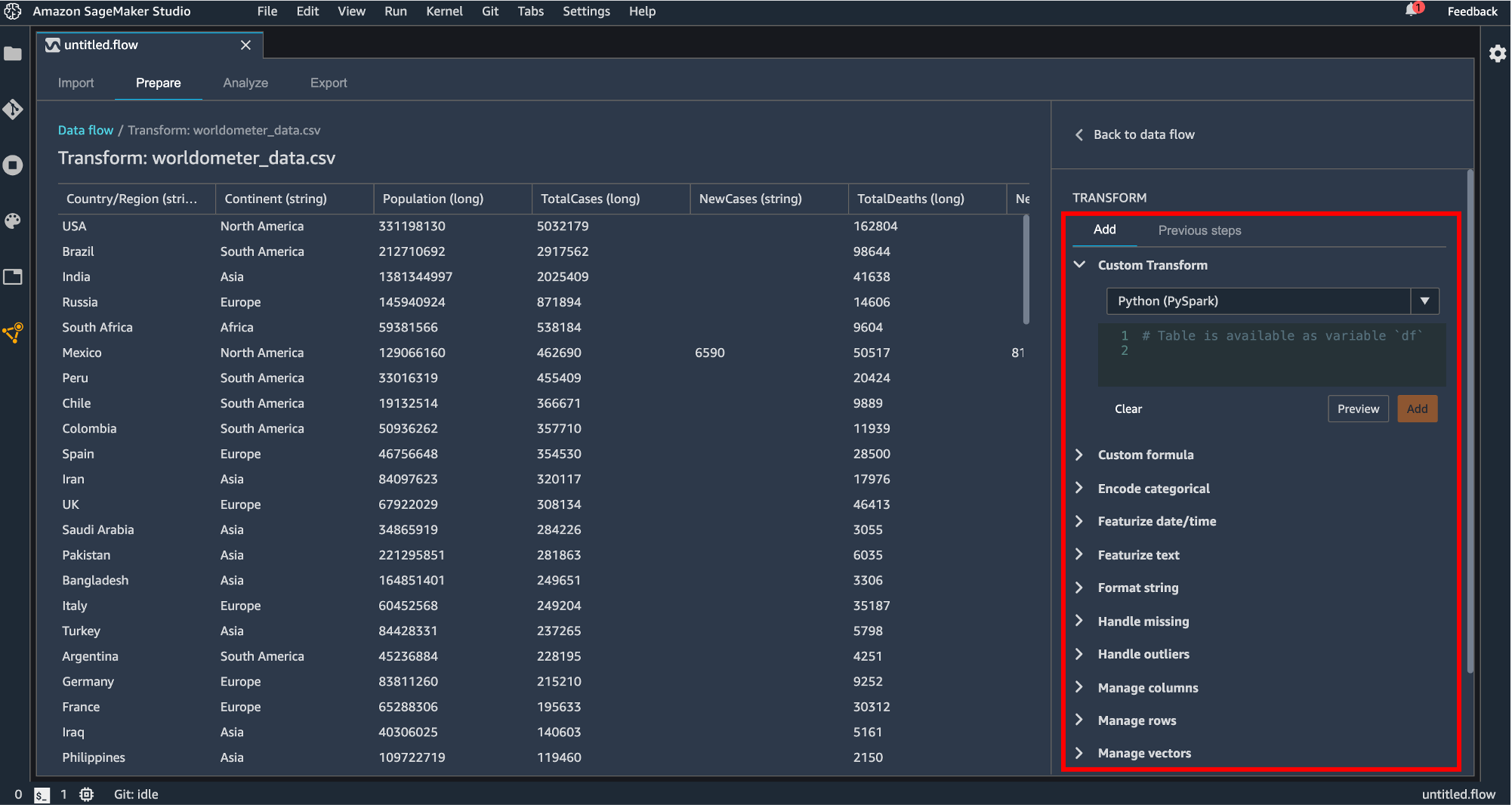Image resolution: width=1512 pixels, height=805 pixels.
Task: Open the settings gear on right sidebar
Action: [1498, 54]
